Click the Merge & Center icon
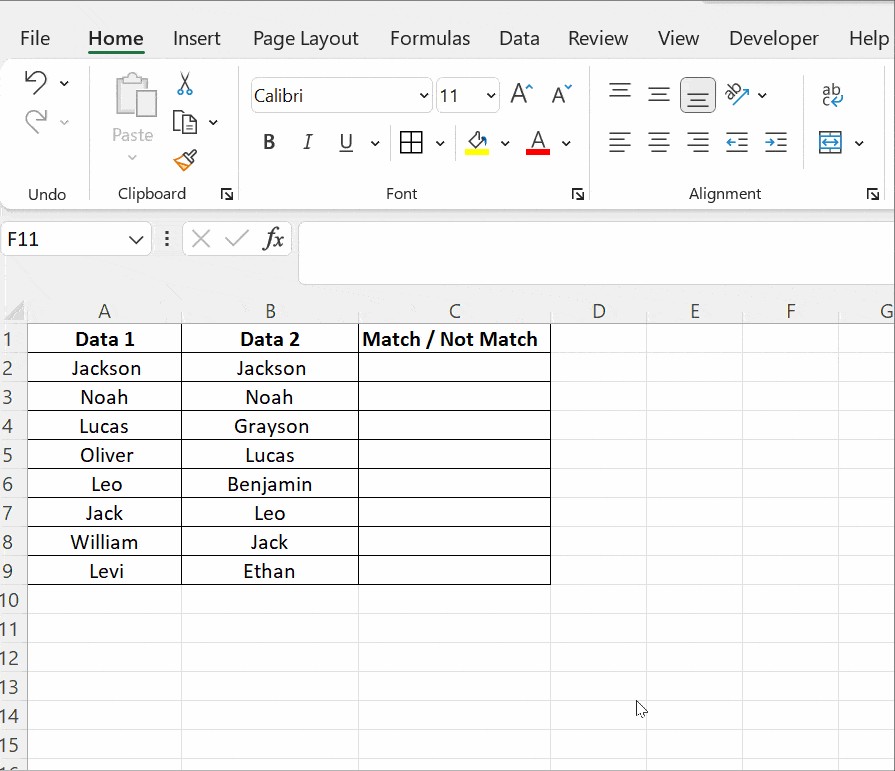The height and width of the screenshot is (771, 895). pyautogui.click(x=830, y=142)
